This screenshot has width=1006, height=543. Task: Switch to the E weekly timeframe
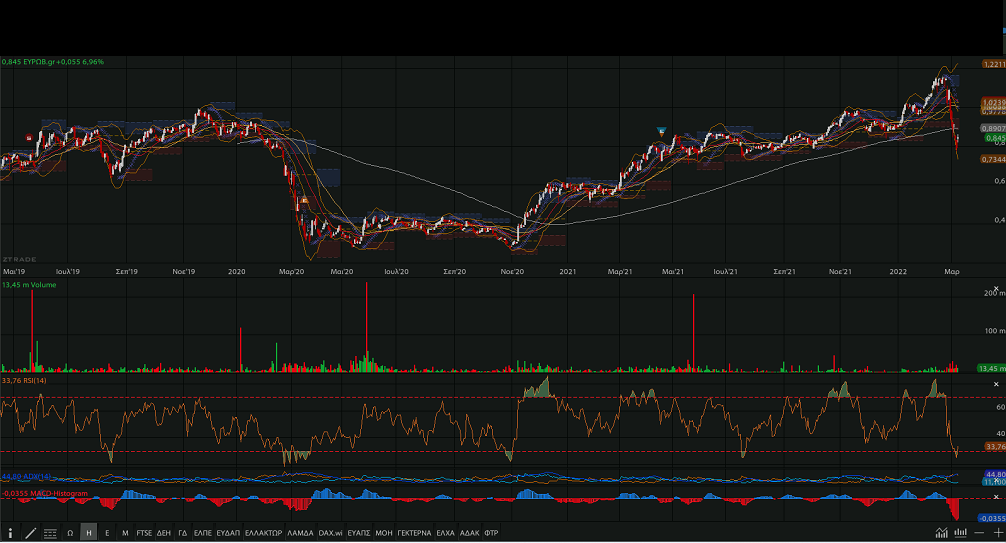pyautogui.click(x=107, y=533)
